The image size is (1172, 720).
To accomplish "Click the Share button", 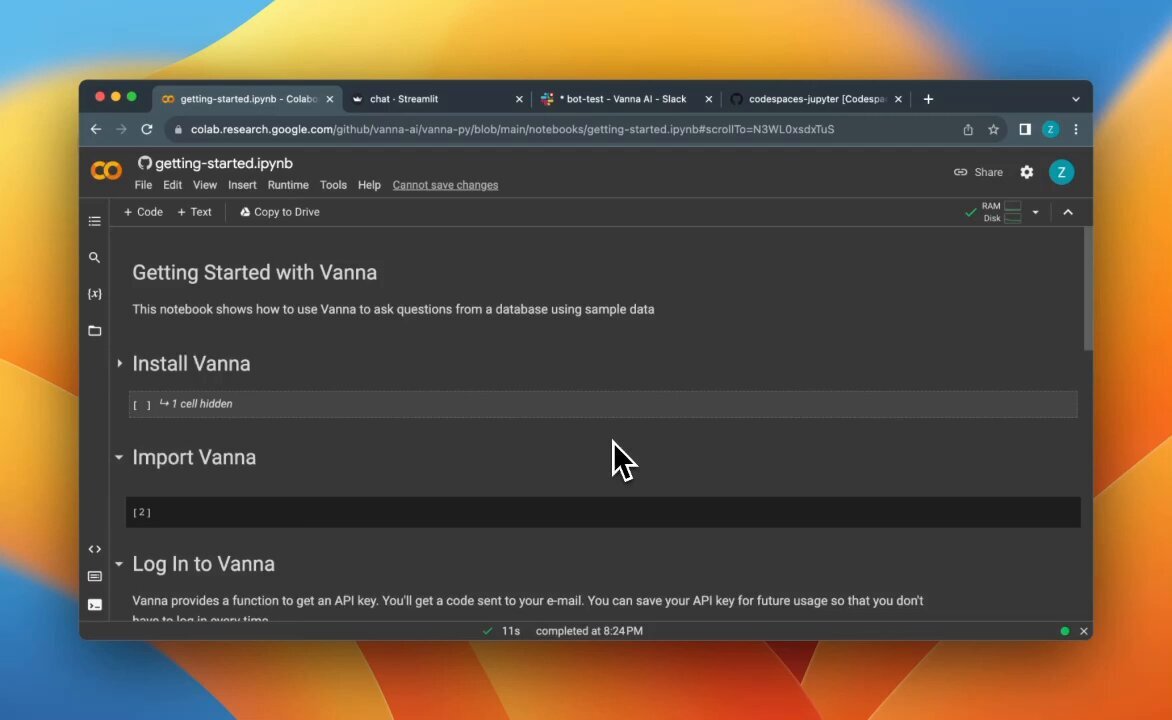I will point(978,172).
